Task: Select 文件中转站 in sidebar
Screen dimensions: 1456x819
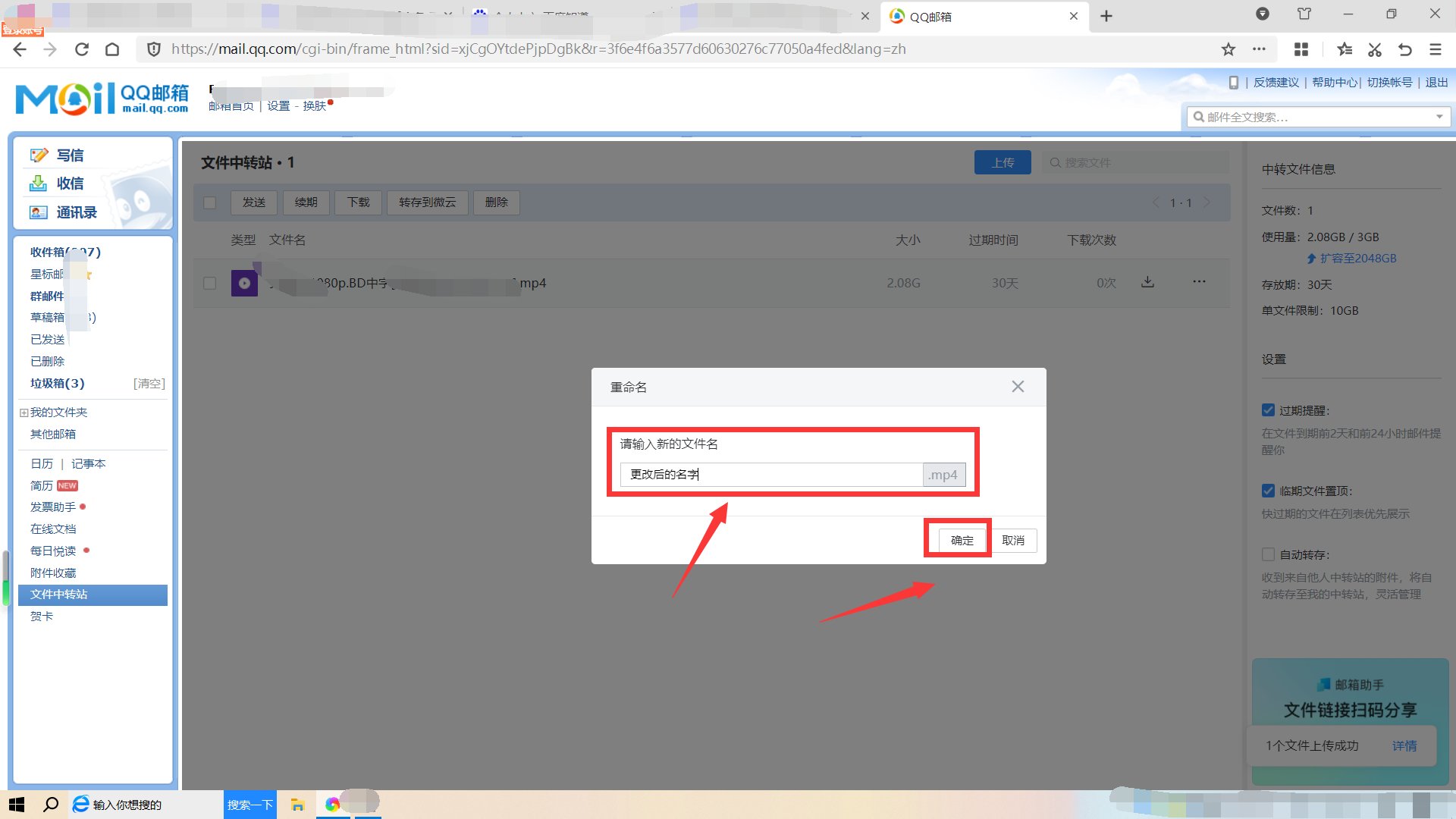Action: [x=59, y=595]
